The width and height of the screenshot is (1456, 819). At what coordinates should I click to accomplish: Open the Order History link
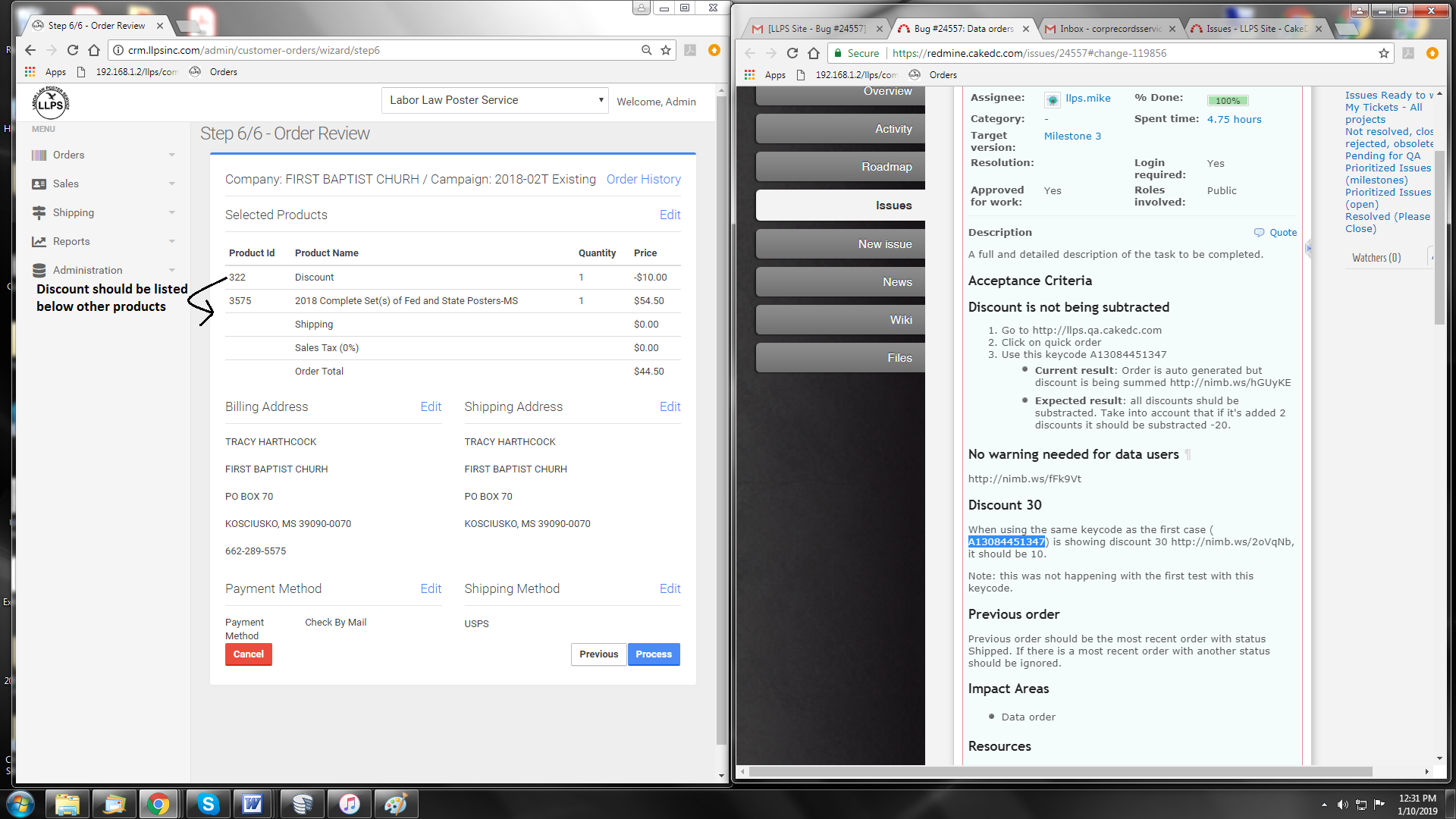(643, 179)
